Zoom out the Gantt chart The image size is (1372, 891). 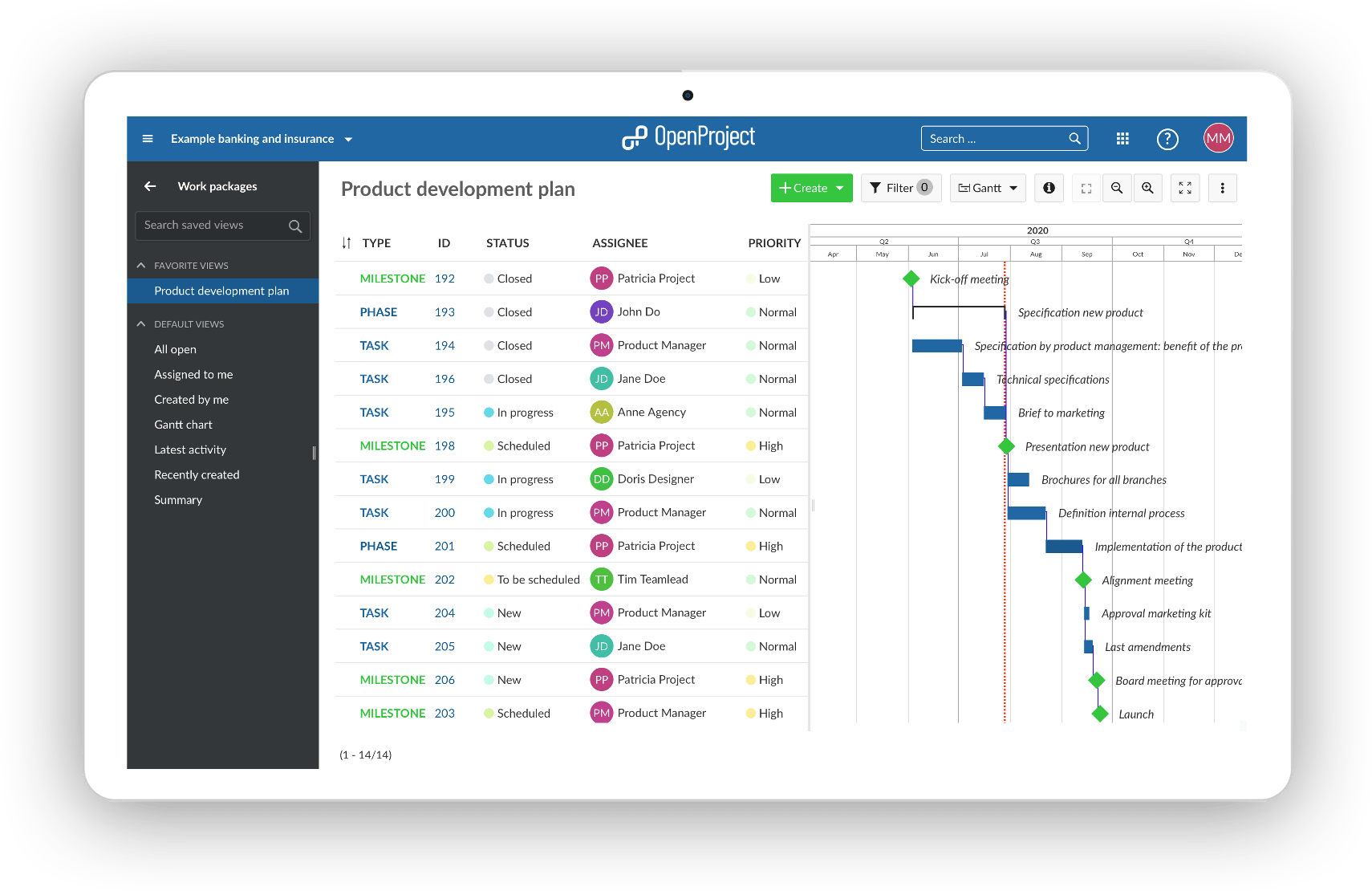click(x=1116, y=188)
